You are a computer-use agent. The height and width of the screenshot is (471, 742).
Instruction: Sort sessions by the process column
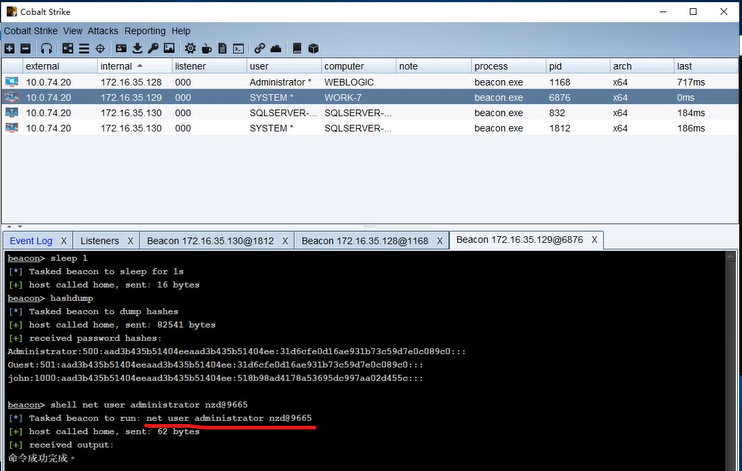[x=509, y=66]
